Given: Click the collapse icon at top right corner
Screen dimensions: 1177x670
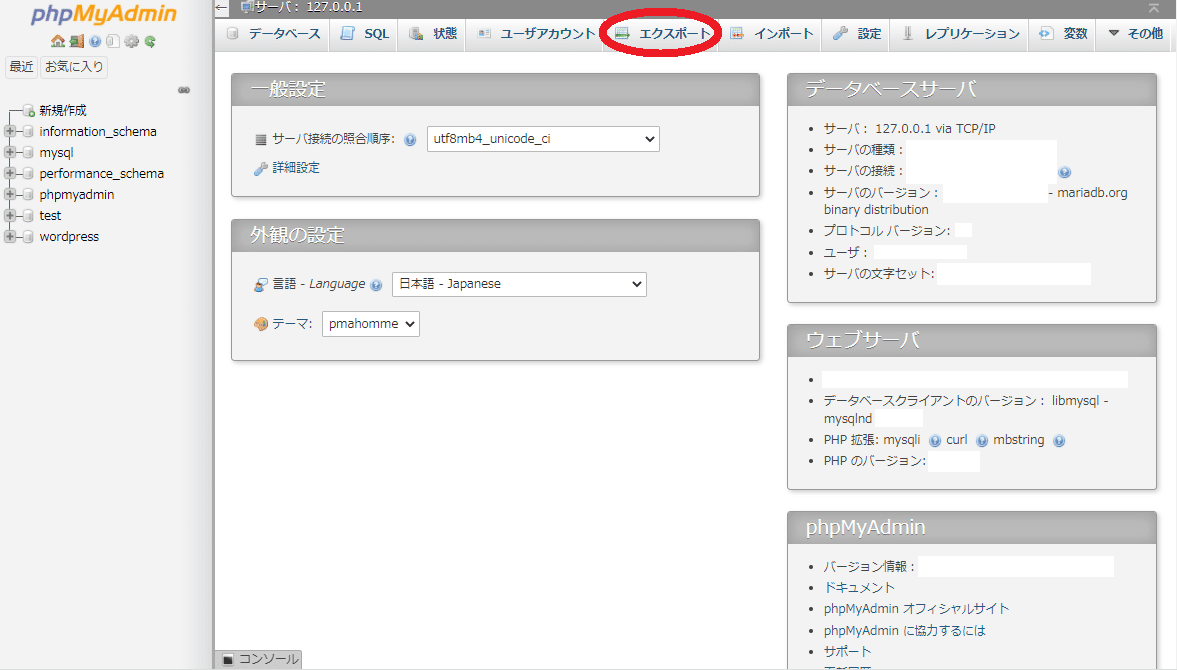Looking at the screenshot, I should (x=1154, y=8).
